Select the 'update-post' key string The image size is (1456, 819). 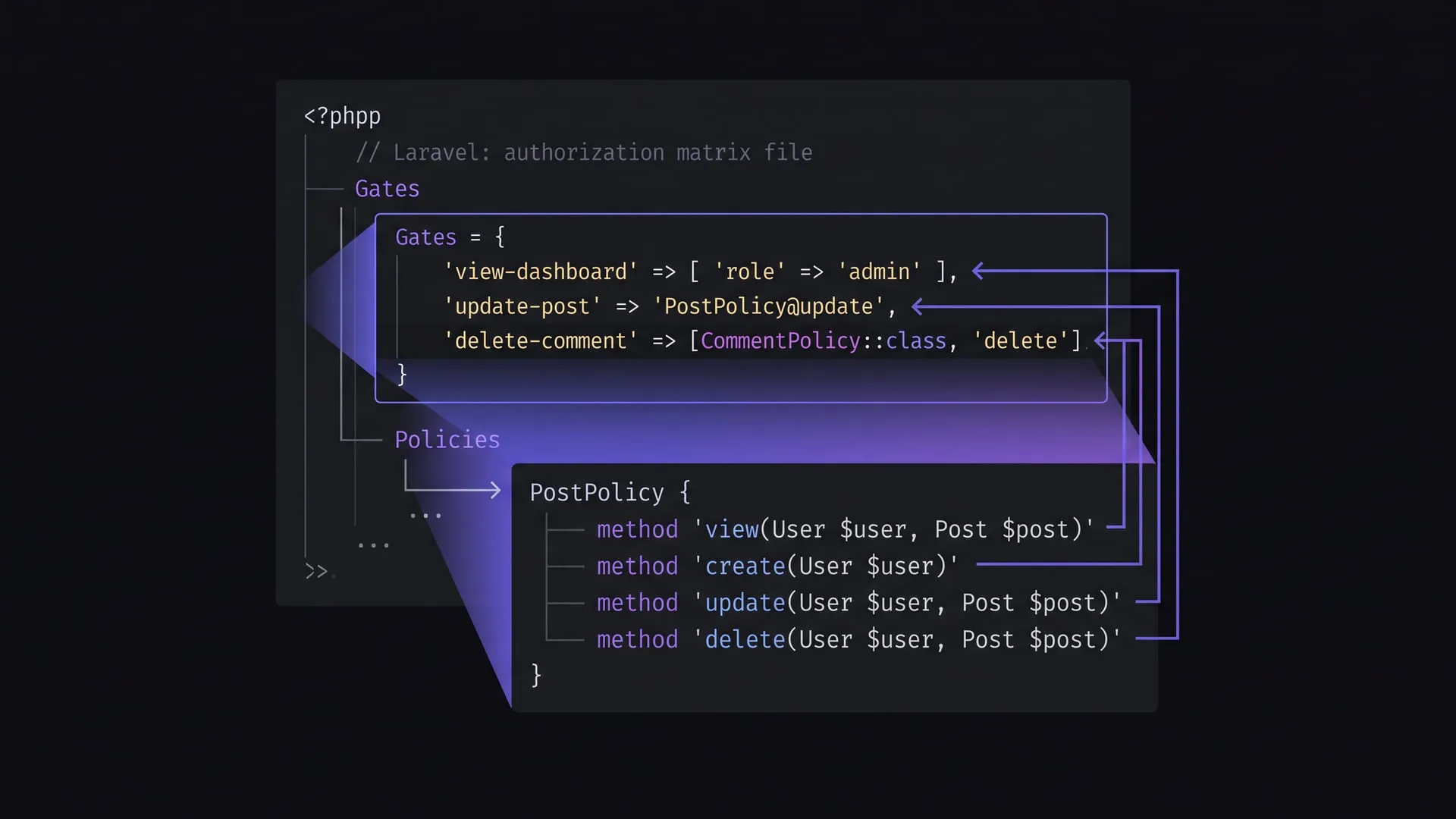(x=522, y=306)
